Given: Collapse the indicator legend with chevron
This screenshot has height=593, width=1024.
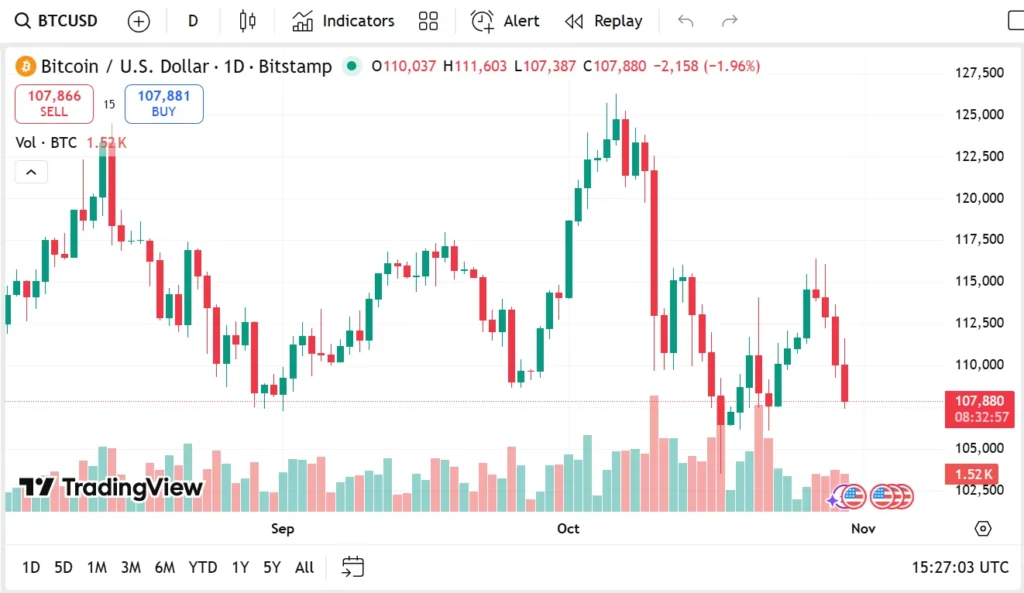Looking at the screenshot, I should 31,172.
